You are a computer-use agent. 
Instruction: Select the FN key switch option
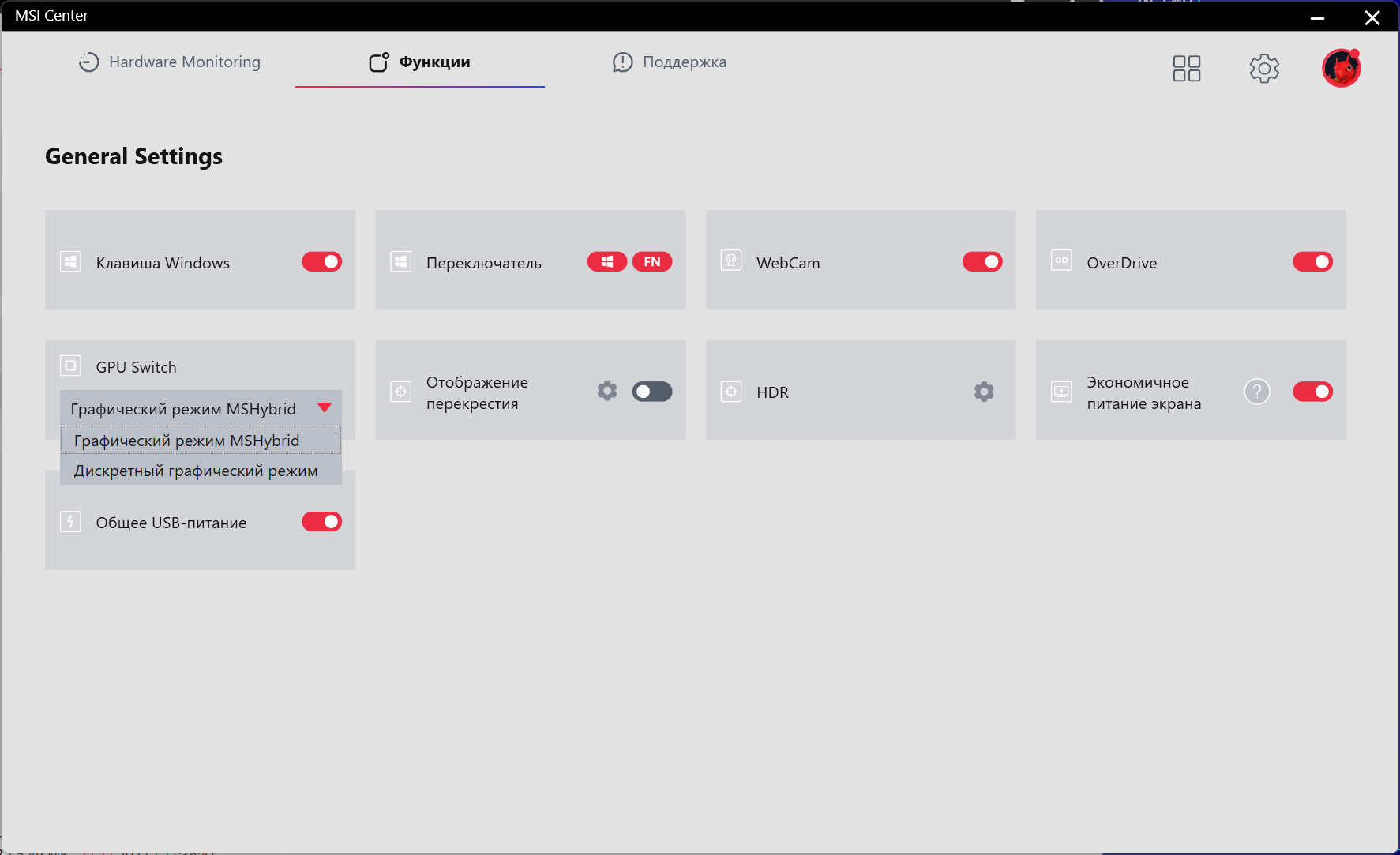(x=652, y=262)
